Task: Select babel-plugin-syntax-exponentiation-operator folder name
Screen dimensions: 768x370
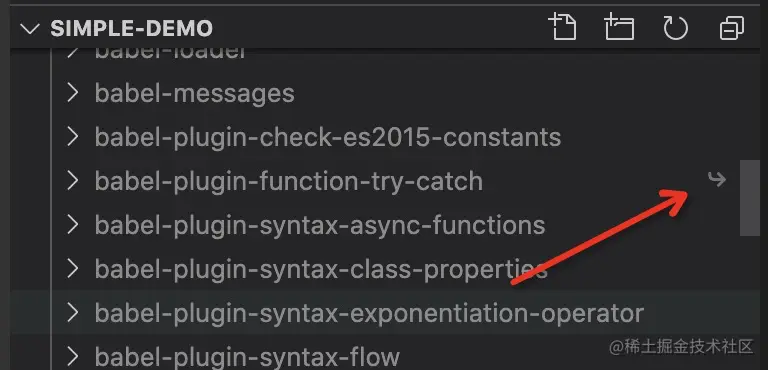Action: [369, 314]
